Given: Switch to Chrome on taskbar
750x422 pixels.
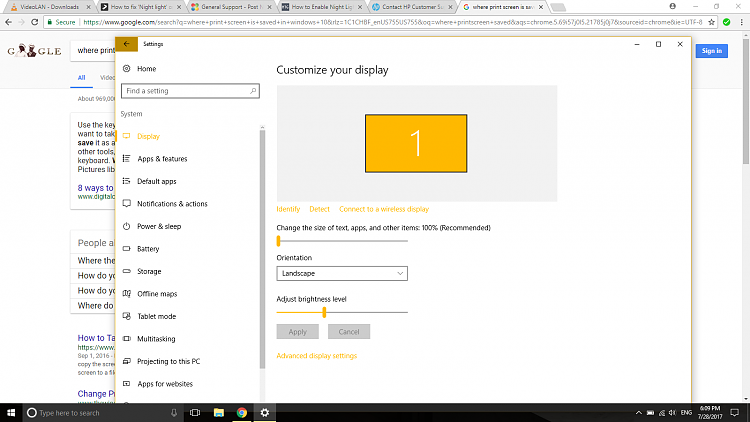Looking at the screenshot, I should pos(242,412).
